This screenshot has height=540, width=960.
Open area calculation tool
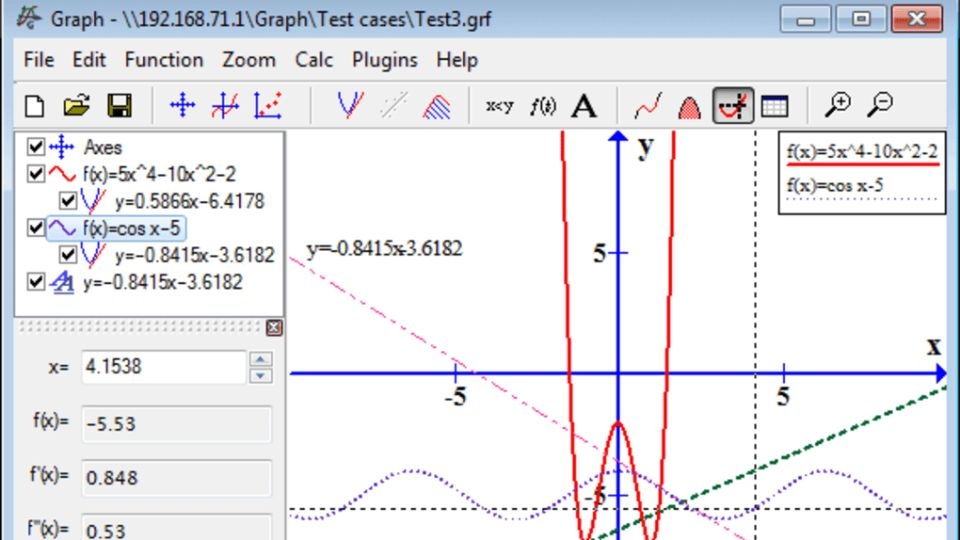click(690, 106)
